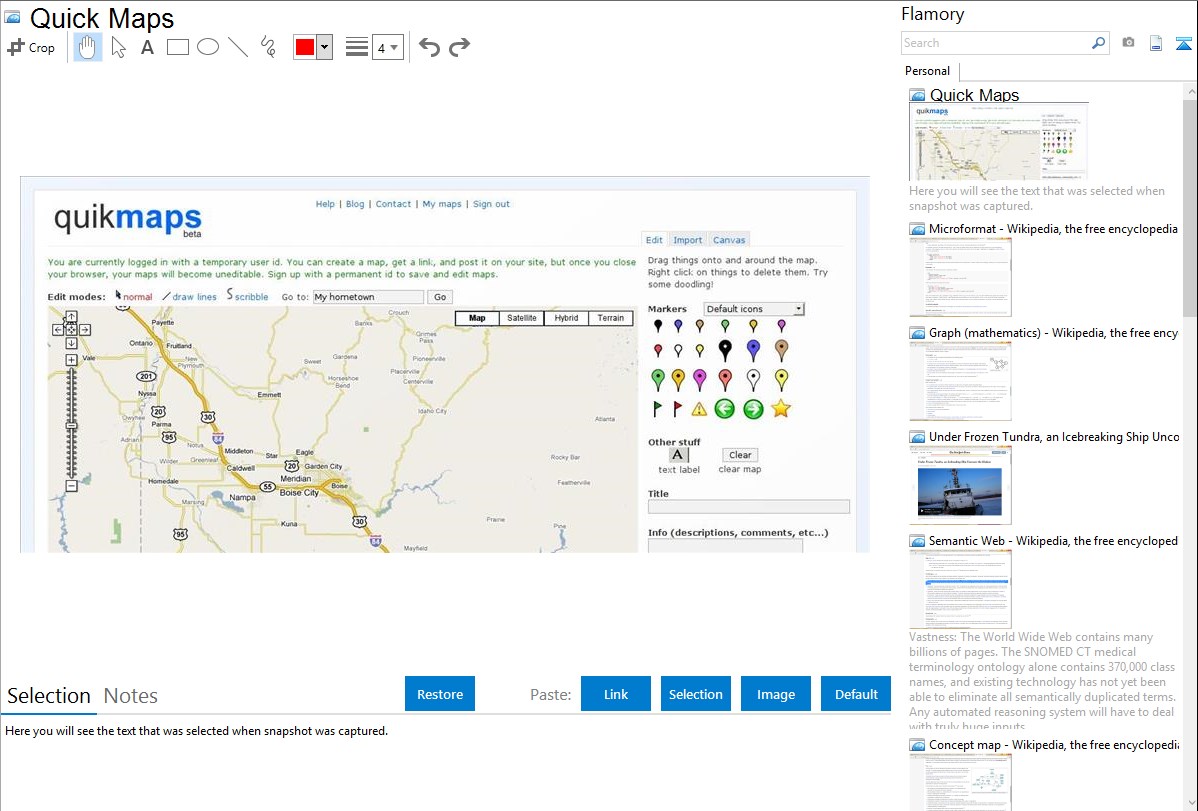Click the camera capture snapshot icon
This screenshot has height=811, width=1198.
[1128, 43]
